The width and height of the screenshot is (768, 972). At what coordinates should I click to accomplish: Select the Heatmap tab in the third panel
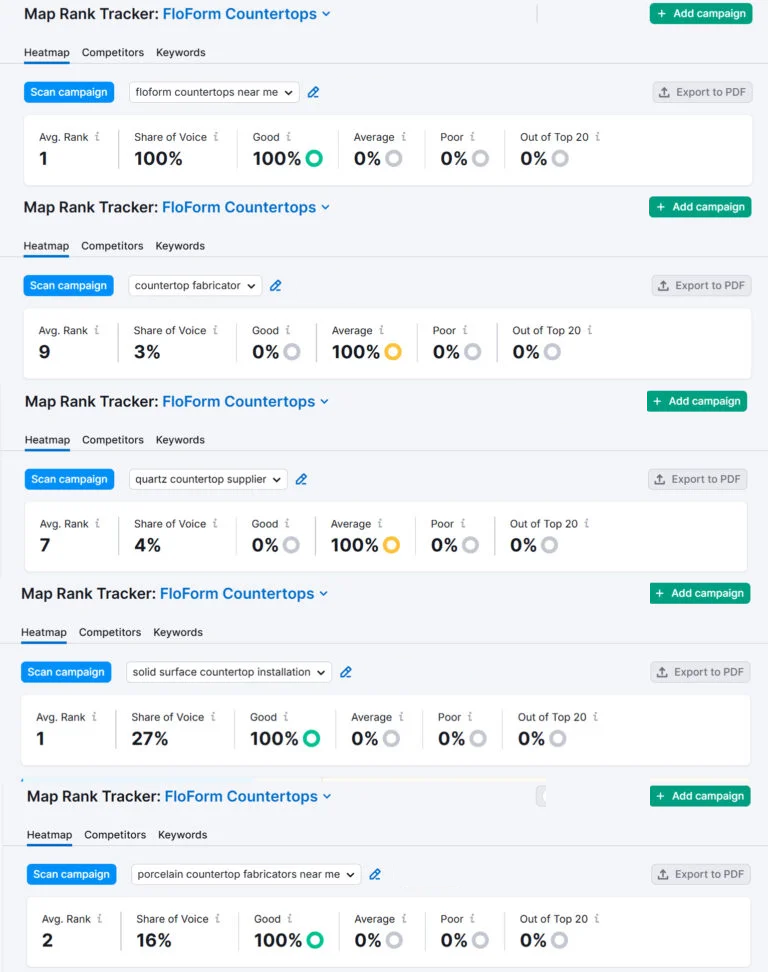tap(47, 440)
